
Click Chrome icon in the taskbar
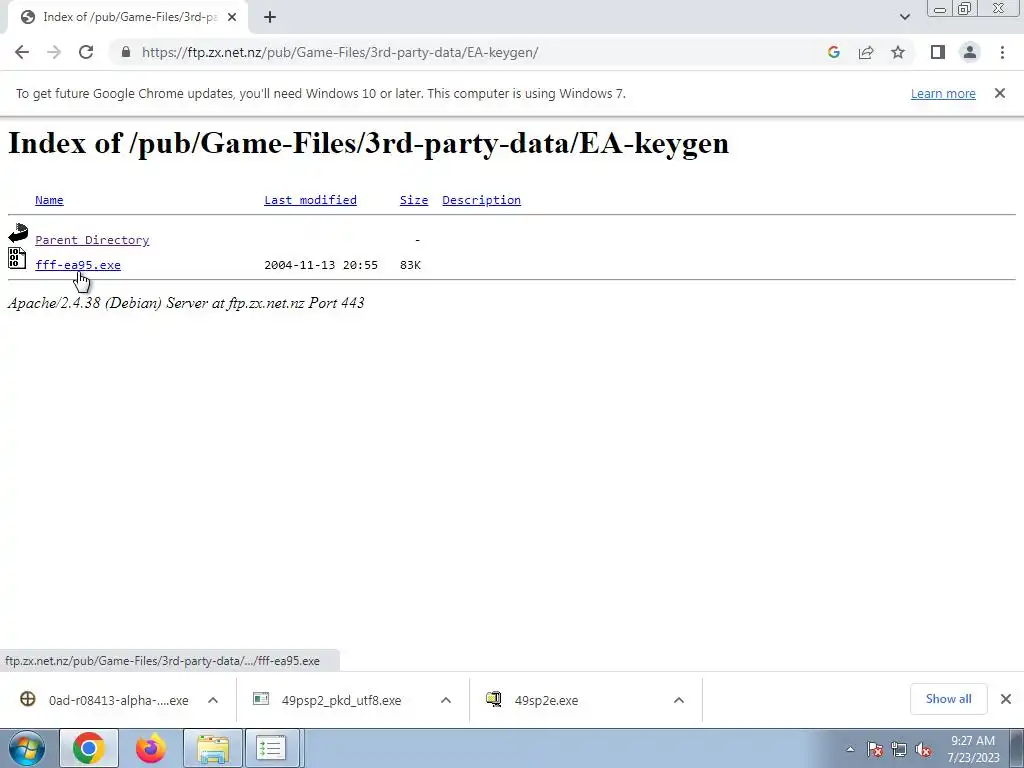(x=89, y=748)
